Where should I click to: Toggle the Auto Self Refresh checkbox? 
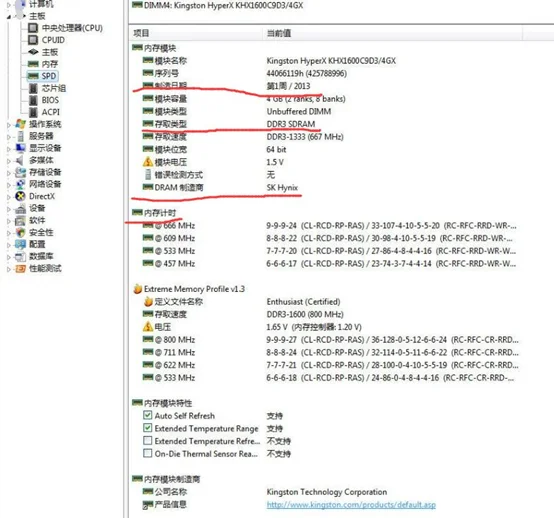[x=148, y=415]
